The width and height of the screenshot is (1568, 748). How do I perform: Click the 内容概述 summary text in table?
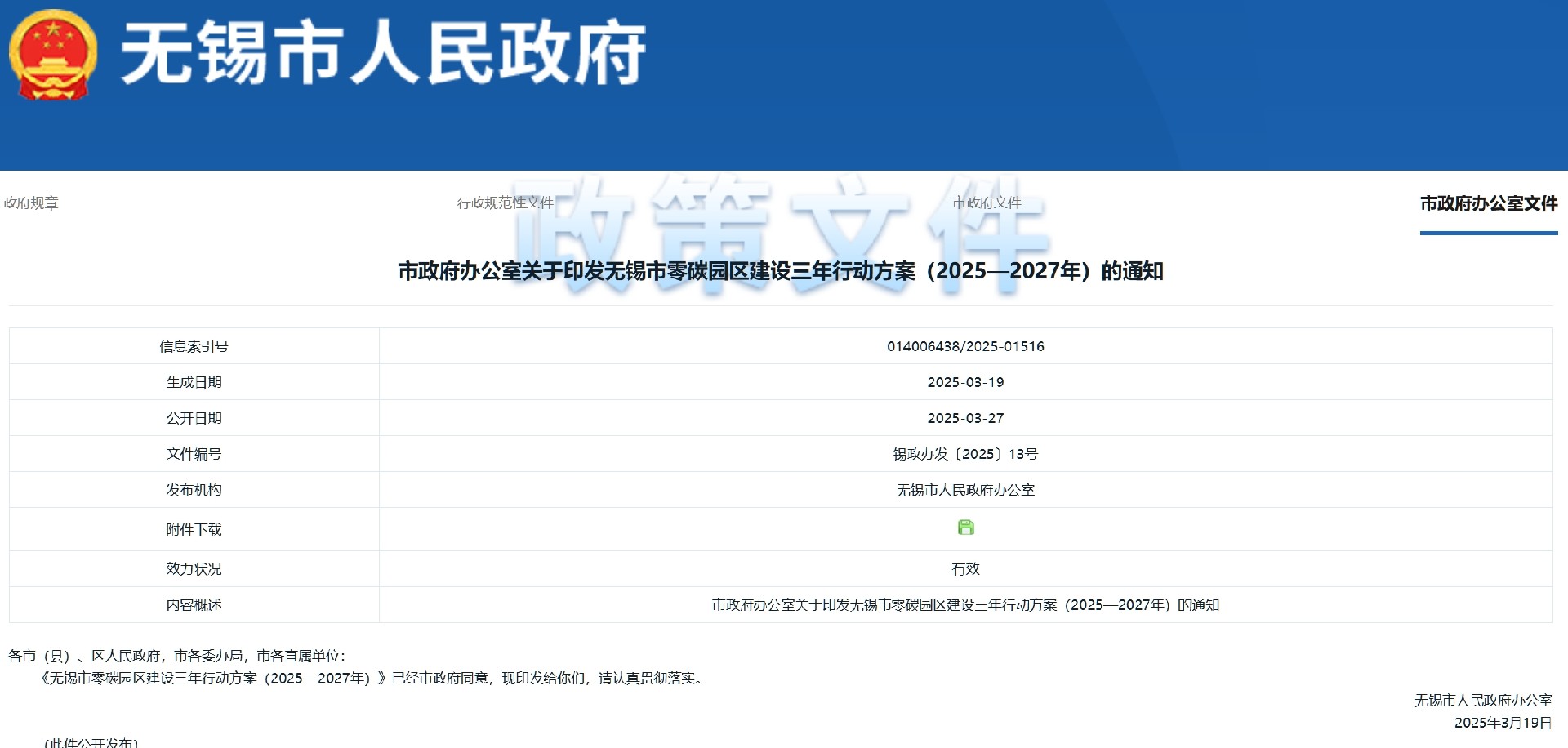(x=965, y=605)
